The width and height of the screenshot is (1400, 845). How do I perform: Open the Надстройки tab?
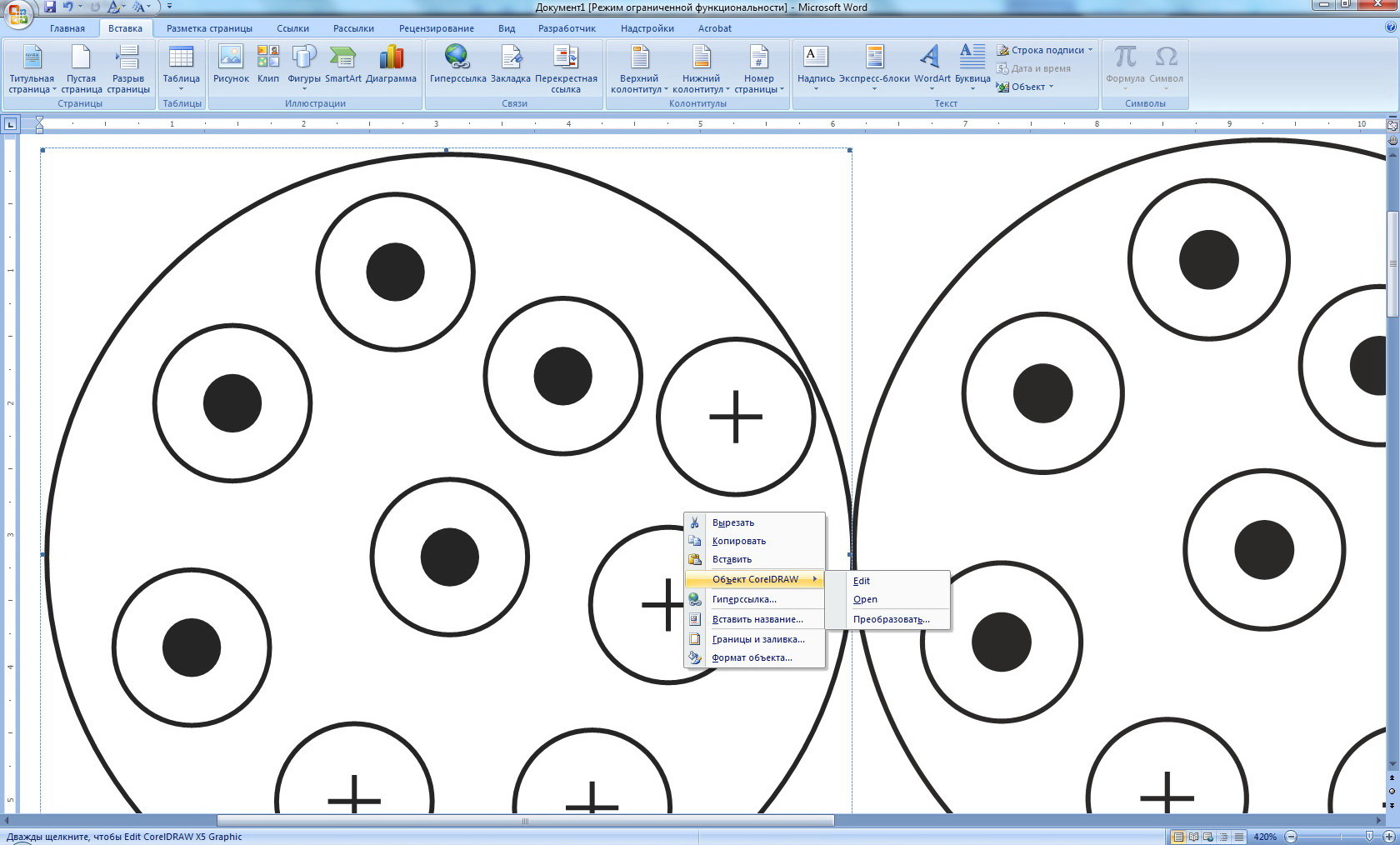647,28
